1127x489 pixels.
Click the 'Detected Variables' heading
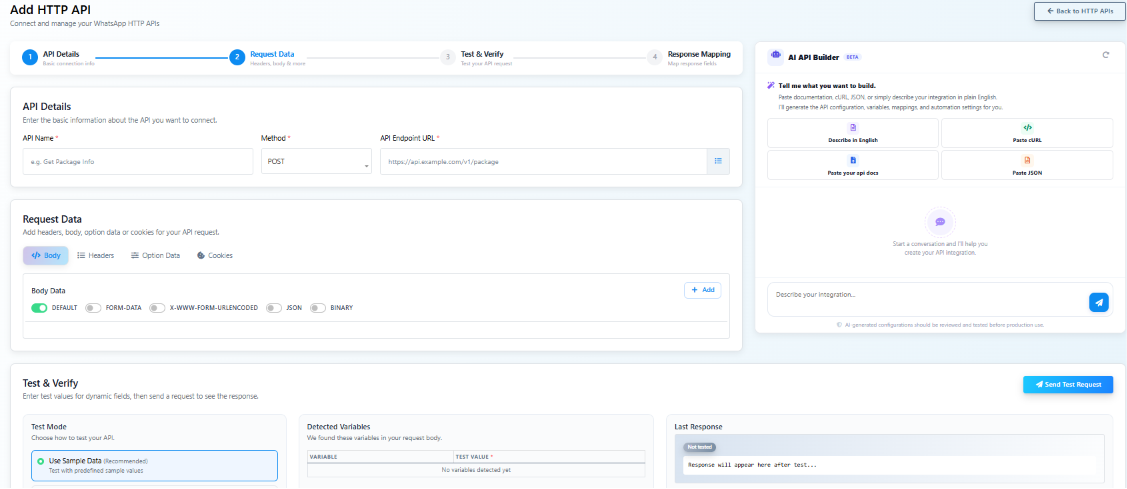tap(339, 426)
